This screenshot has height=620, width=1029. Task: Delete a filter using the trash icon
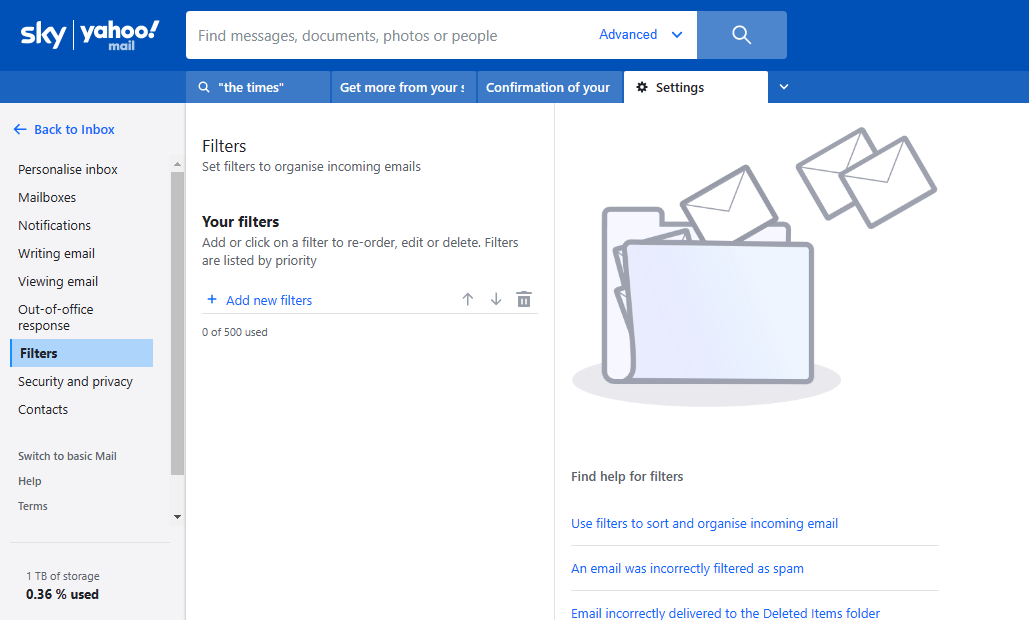pos(523,299)
